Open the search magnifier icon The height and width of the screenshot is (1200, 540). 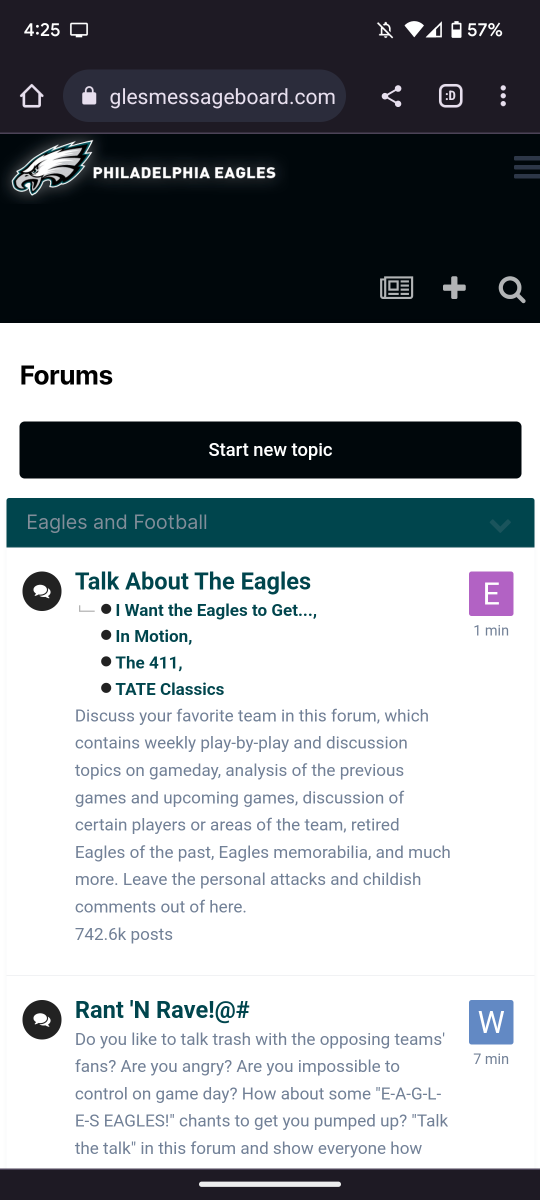pos(512,290)
